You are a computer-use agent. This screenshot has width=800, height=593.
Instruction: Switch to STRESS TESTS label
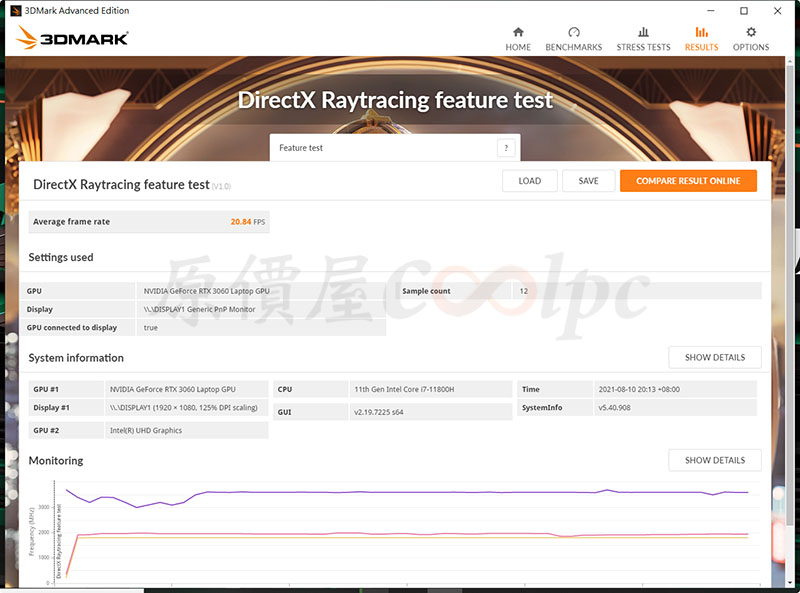tap(643, 47)
